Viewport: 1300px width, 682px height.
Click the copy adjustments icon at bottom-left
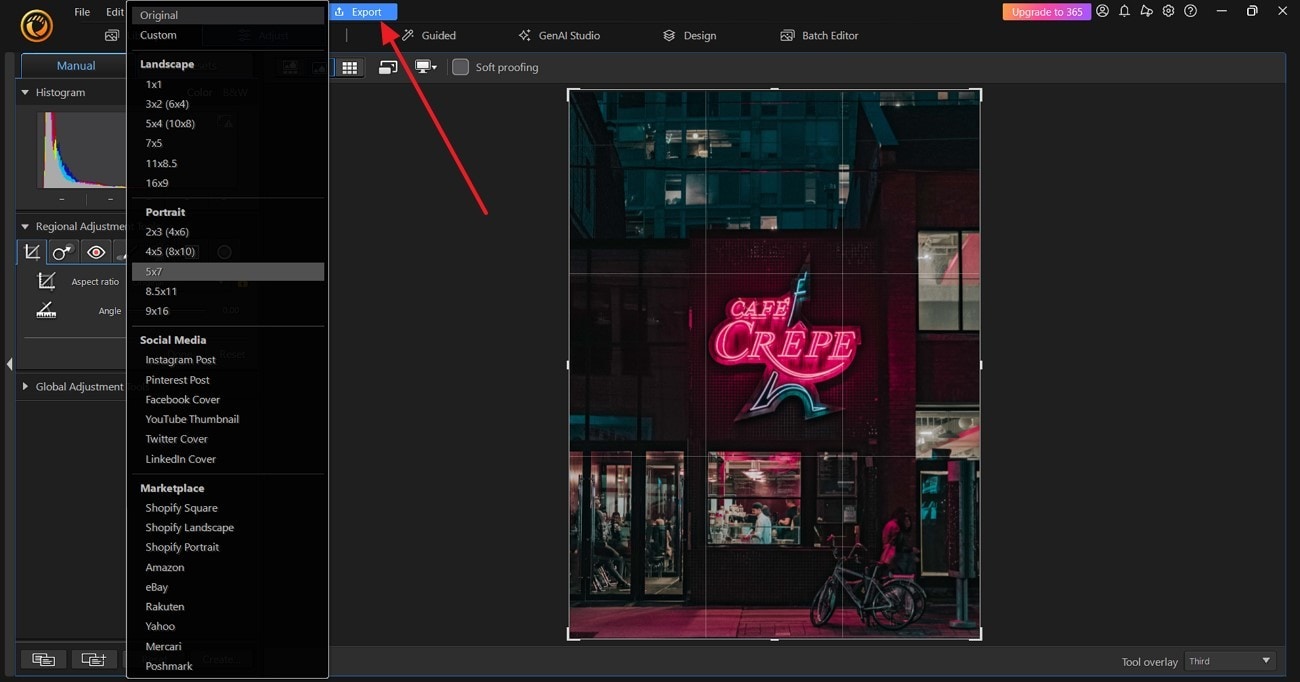click(43, 659)
